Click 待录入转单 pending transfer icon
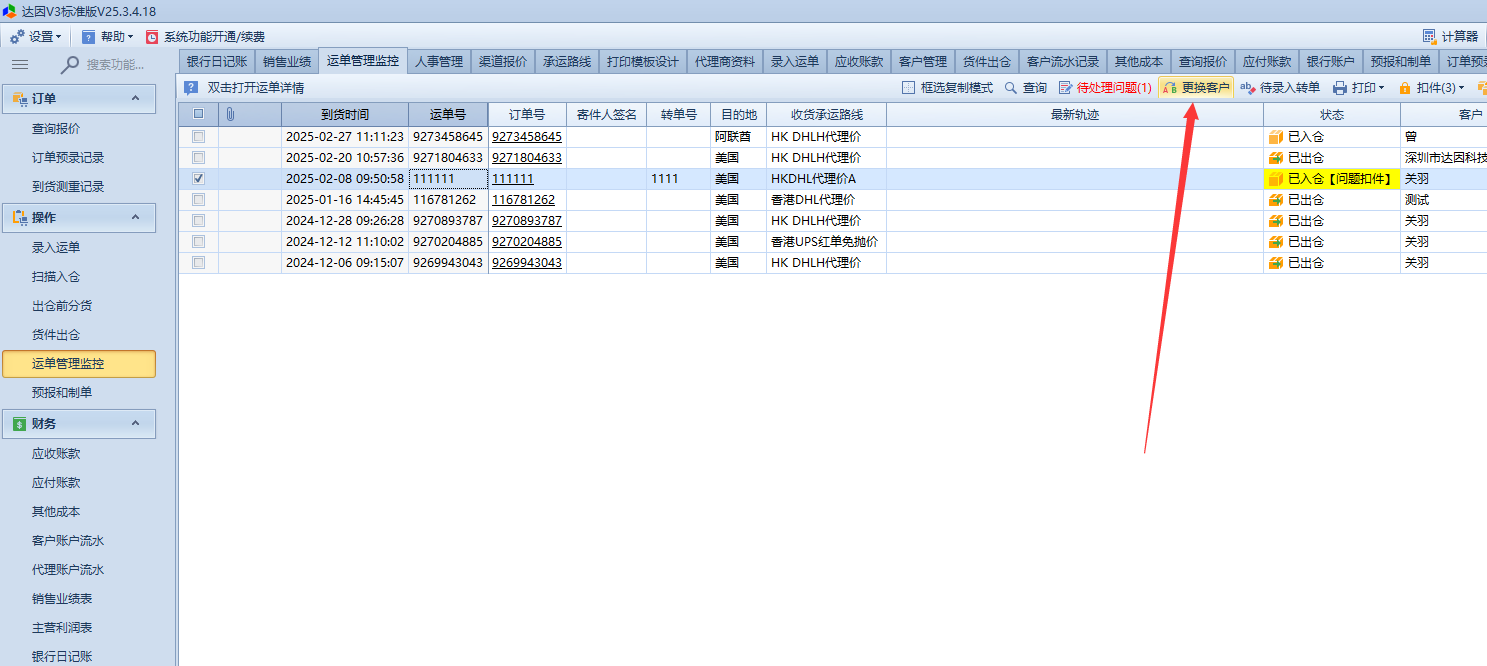 1247,88
